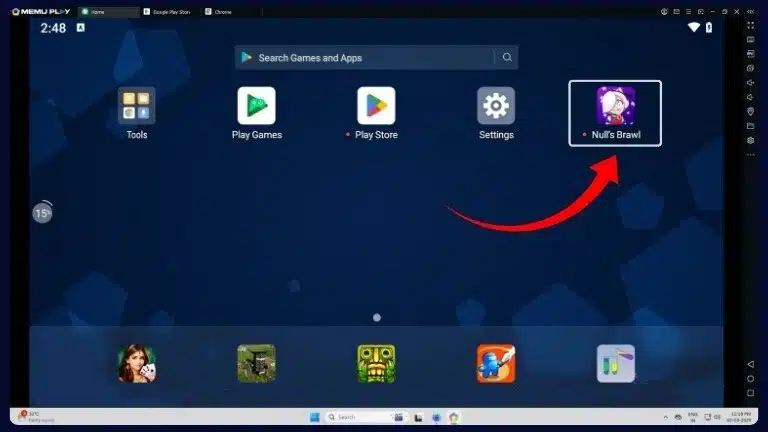Viewport: 768px width, 432px height.
Task: Switch to the Home tab
Action: point(109,12)
